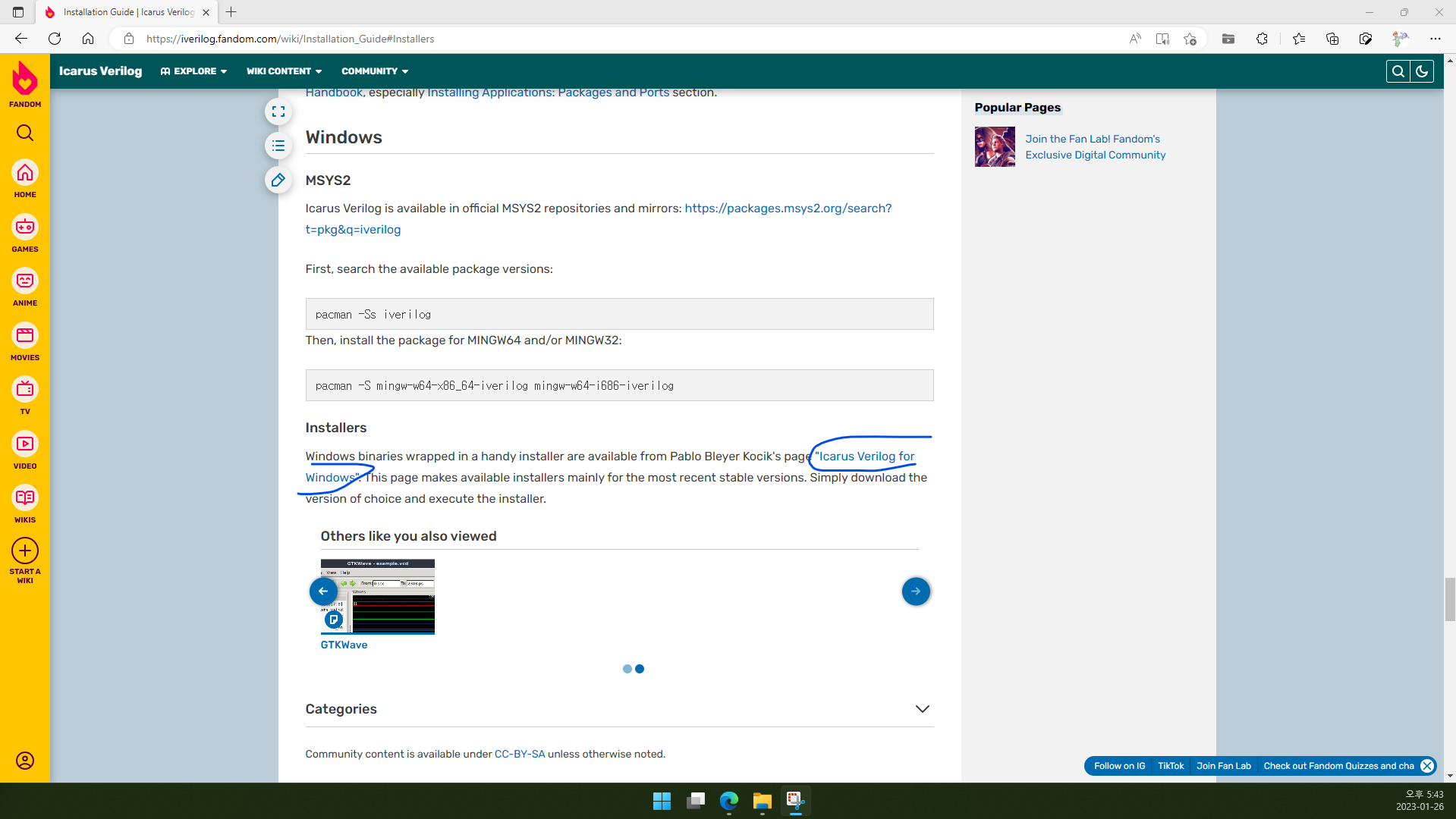Click the TikTok button
Screen dimensions: 1456x819
point(1171,766)
